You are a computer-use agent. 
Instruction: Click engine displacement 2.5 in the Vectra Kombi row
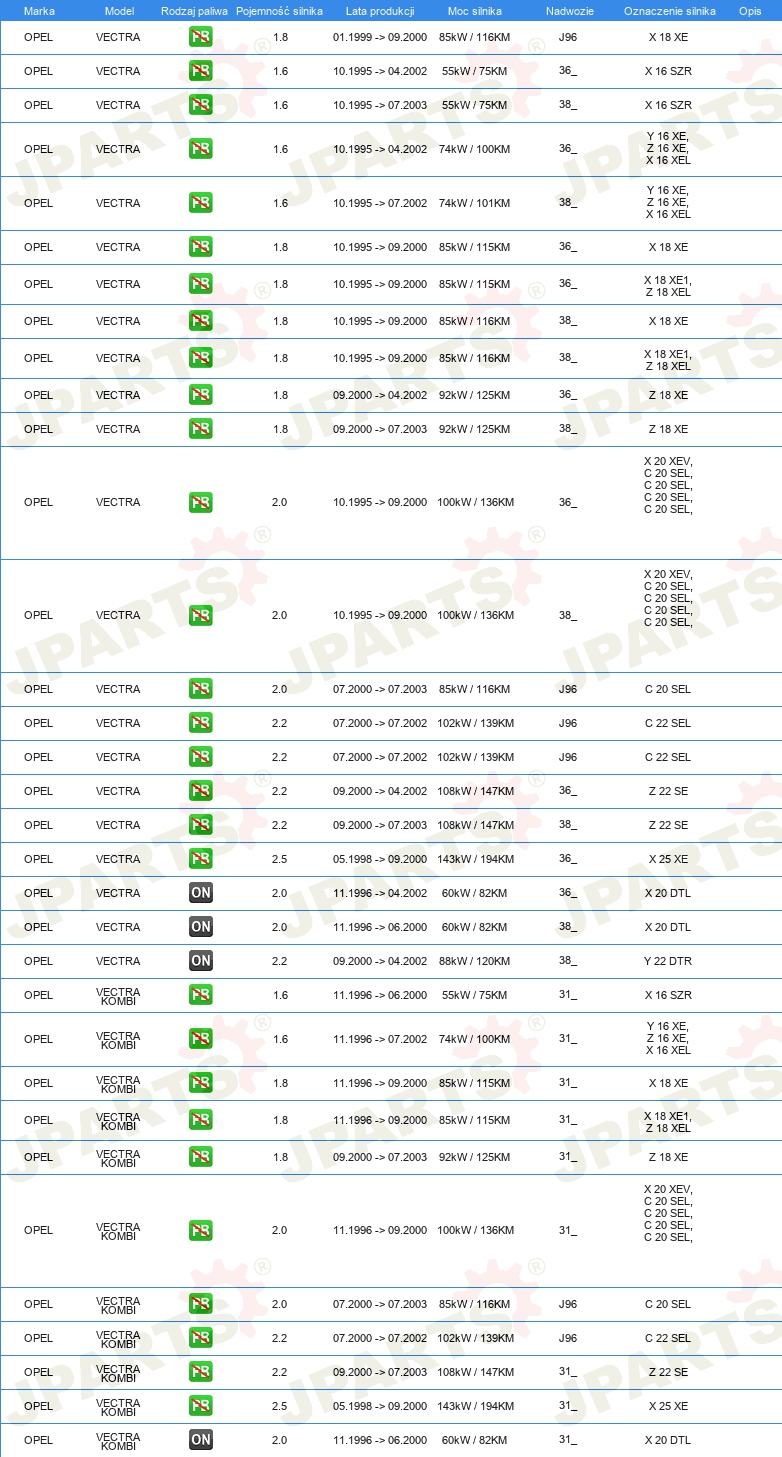[280, 1406]
